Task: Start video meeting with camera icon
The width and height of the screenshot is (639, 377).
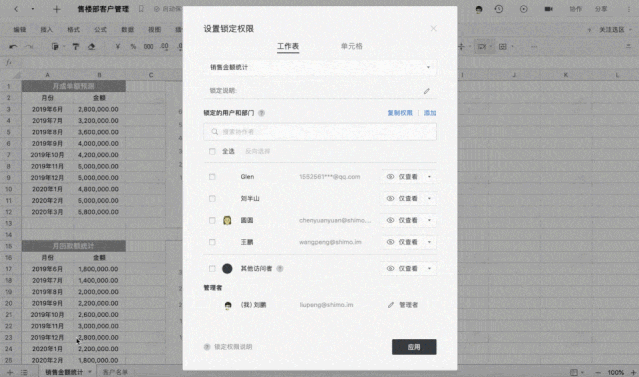Action: (x=549, y=9)
